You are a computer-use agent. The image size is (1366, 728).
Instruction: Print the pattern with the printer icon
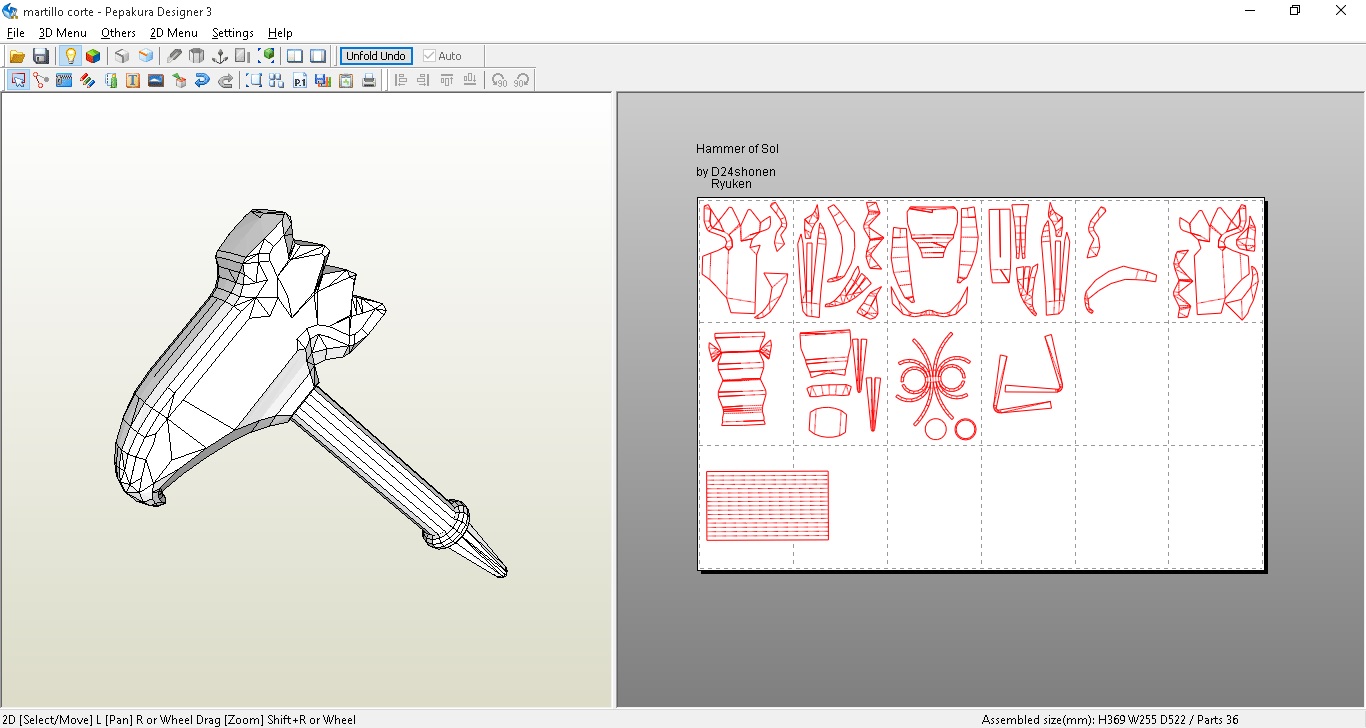(x=369, y=80)
